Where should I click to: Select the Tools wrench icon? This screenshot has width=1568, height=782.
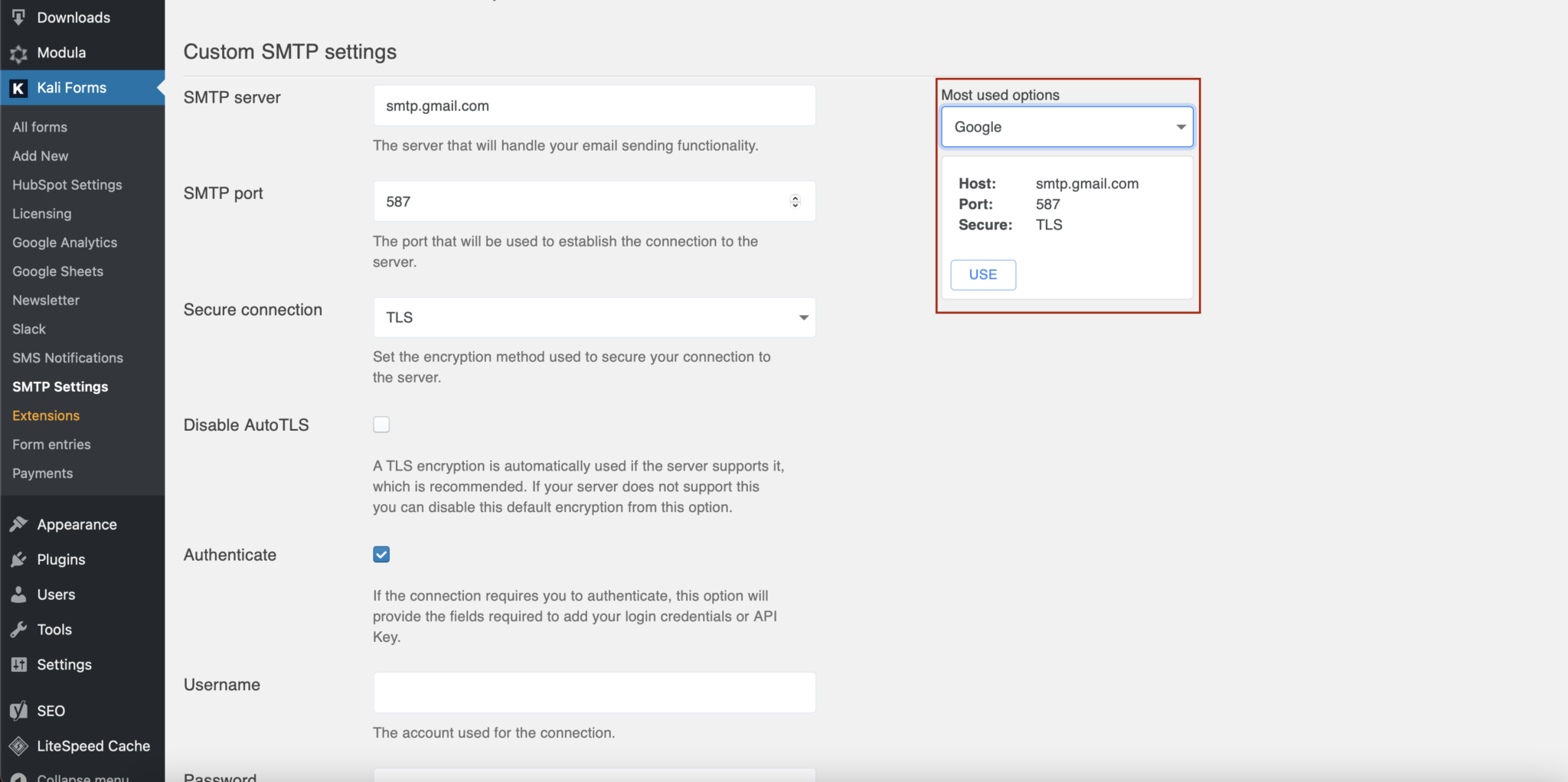point(19,629)
